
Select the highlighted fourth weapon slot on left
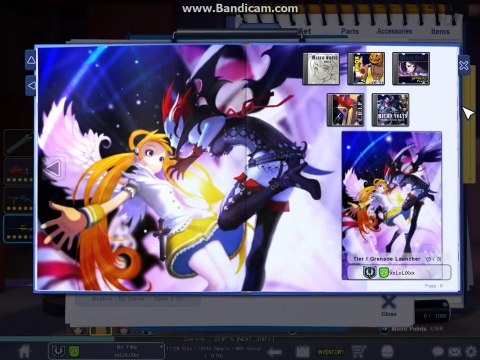pyautogui.click(x=18, y=229)
